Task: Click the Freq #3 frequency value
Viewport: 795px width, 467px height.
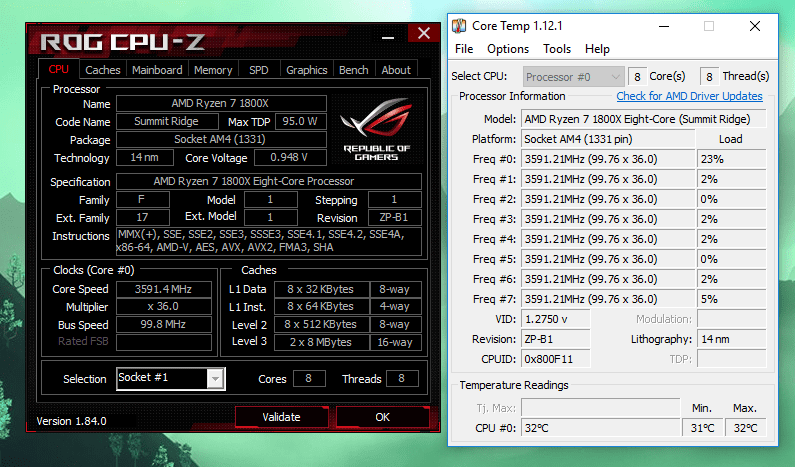Action: pyautogui.click(x=608, y=219)
